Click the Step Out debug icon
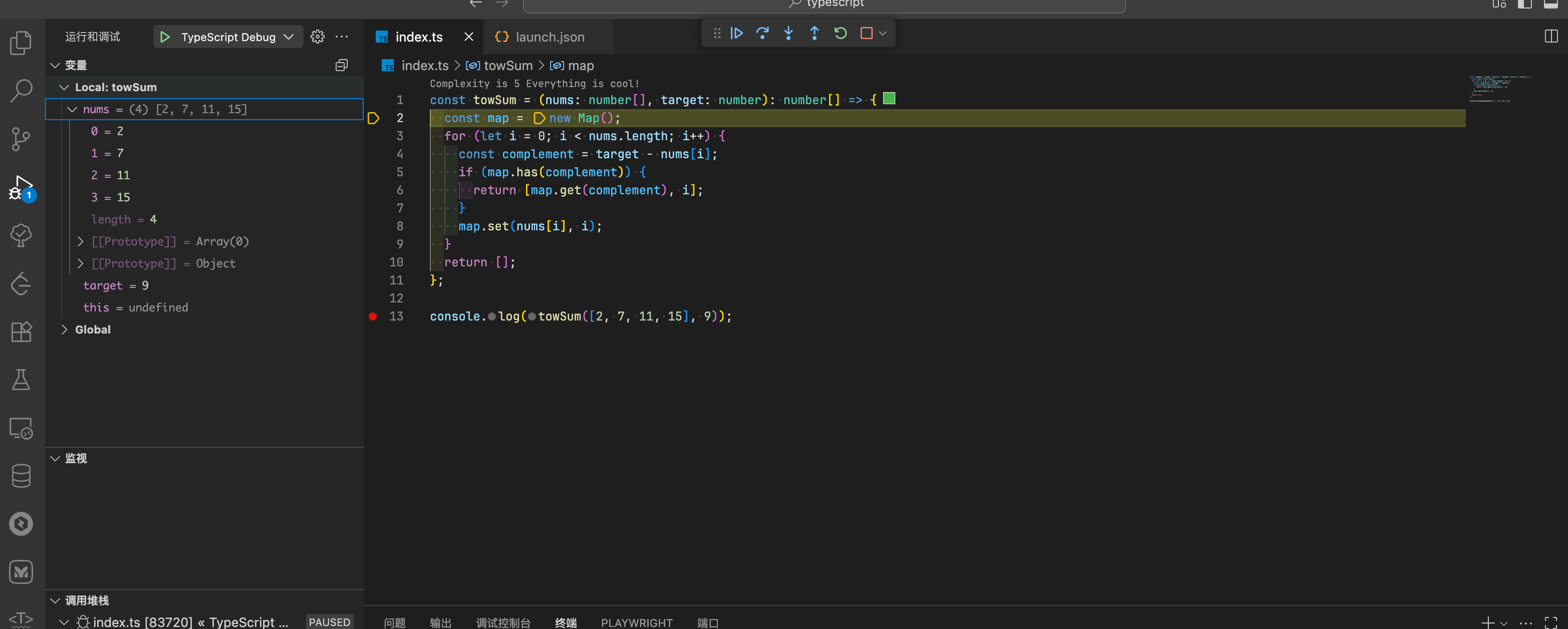 click(x=814, y=34)
